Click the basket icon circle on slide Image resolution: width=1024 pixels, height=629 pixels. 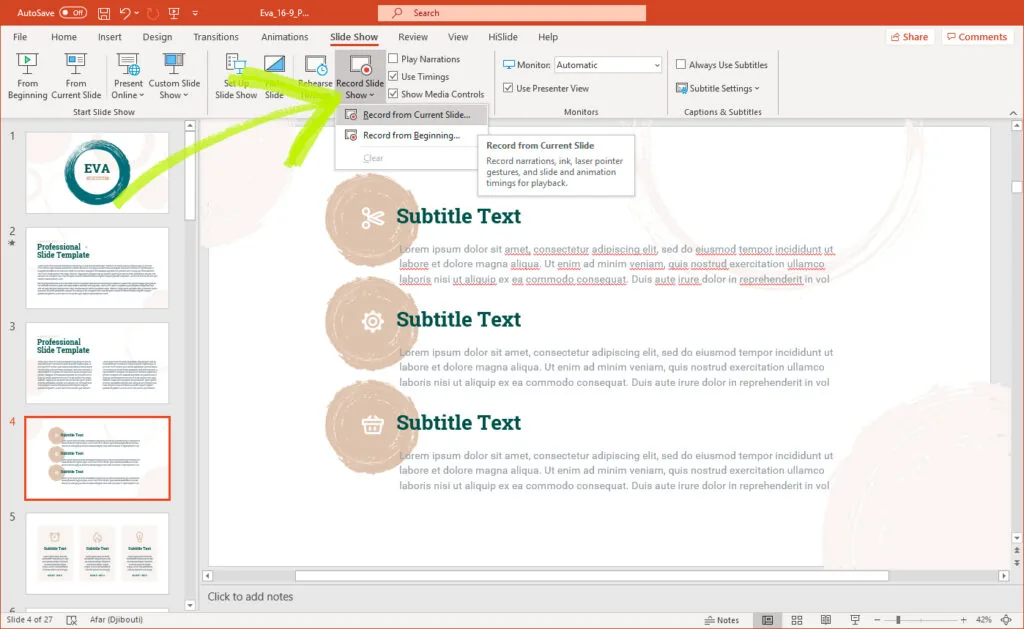point(372,425)
